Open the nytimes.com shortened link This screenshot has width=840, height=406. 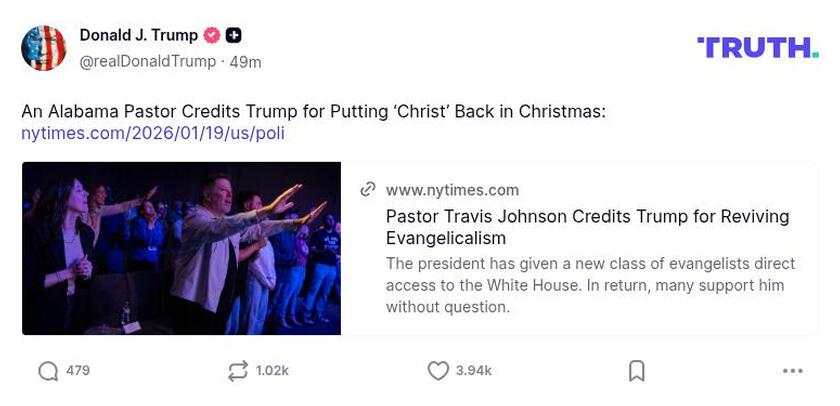pos(153,133)
